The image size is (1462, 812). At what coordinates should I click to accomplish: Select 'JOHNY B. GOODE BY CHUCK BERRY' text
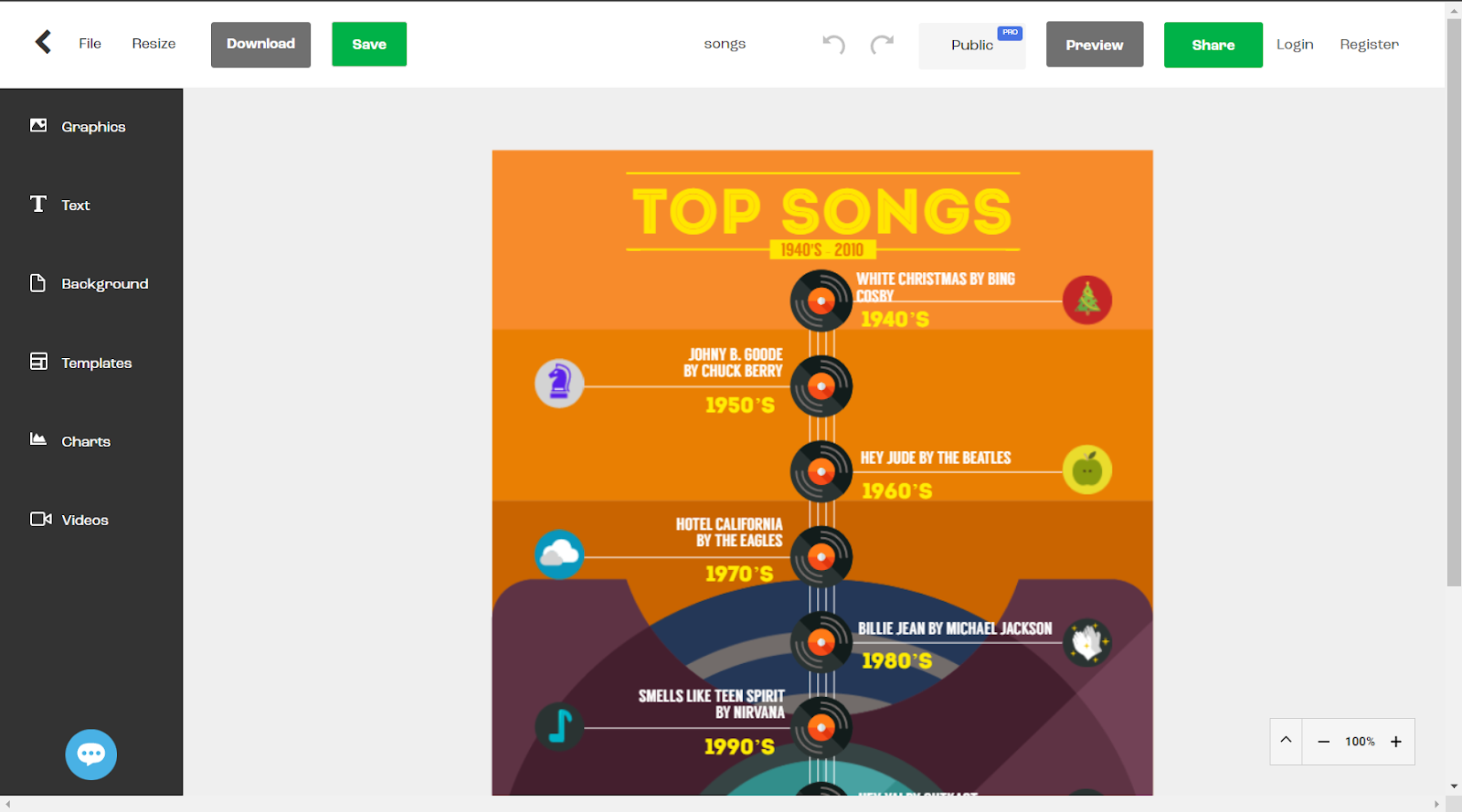coord(734,363)
